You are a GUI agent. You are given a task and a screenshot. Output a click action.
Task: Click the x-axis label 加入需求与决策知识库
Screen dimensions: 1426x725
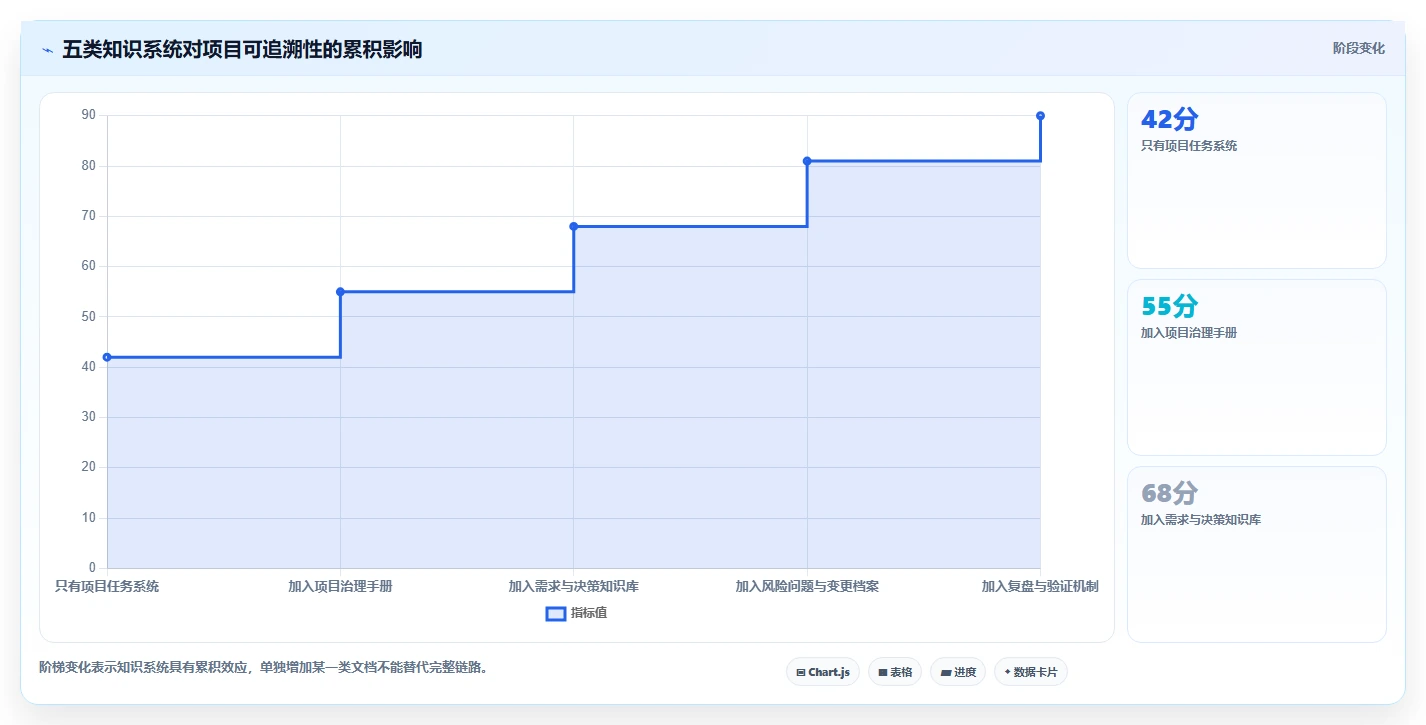coord(574,586)
